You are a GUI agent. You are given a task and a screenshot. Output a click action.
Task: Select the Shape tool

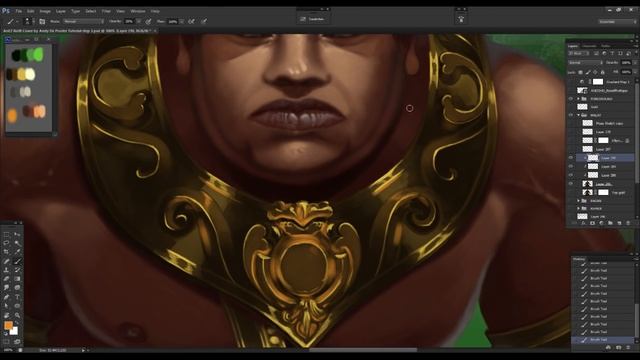[x=17, y=306]
